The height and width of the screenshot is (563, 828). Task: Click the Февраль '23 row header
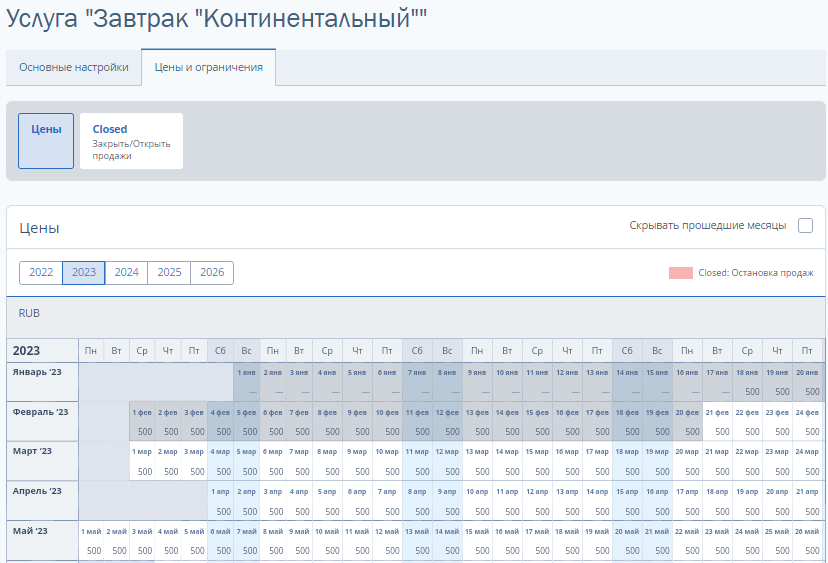(x=43, y=421)
